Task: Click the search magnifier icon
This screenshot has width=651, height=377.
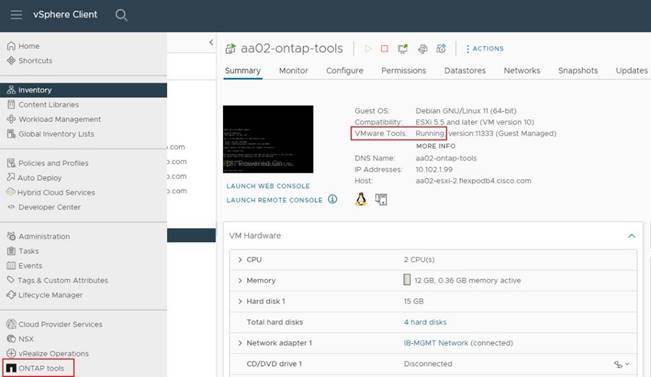Action: click(121, 15)
